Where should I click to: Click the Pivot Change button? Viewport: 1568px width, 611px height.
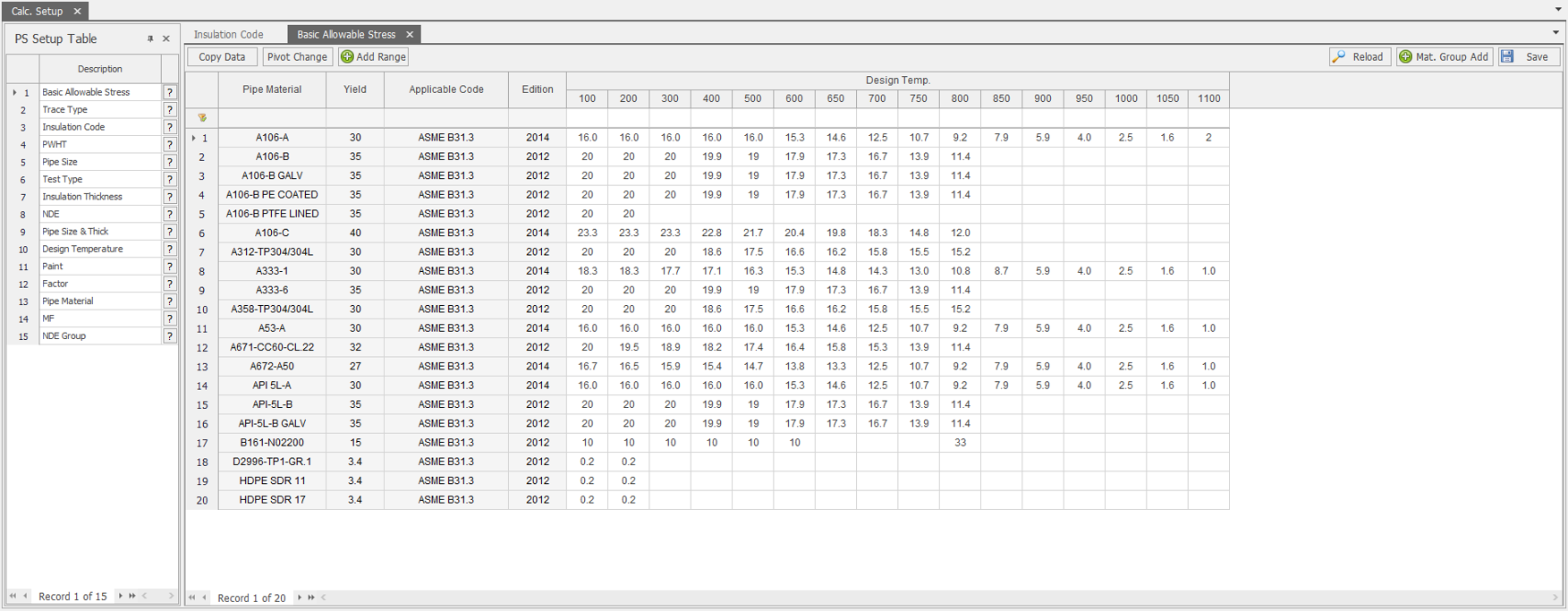pyautogui.click(x=297, y=57)
